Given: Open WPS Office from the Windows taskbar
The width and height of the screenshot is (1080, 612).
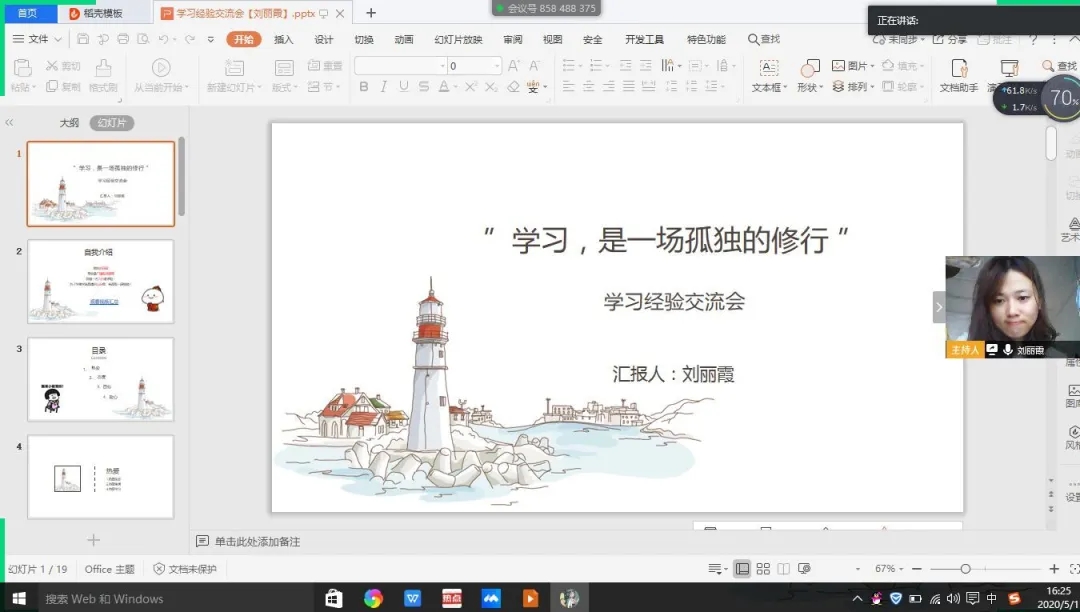Looking at the screenshot, I should pos(412,598).
